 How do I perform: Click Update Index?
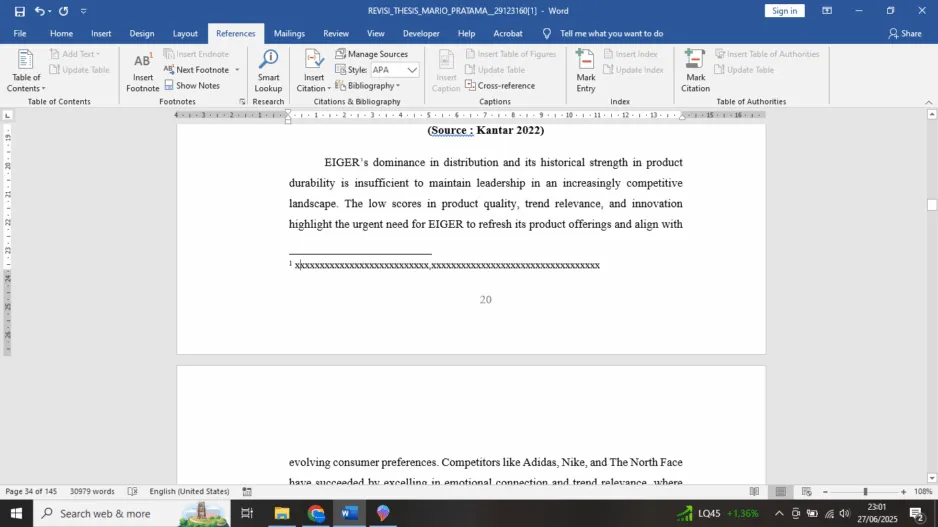pyautogui.click(x=634, y=69)
